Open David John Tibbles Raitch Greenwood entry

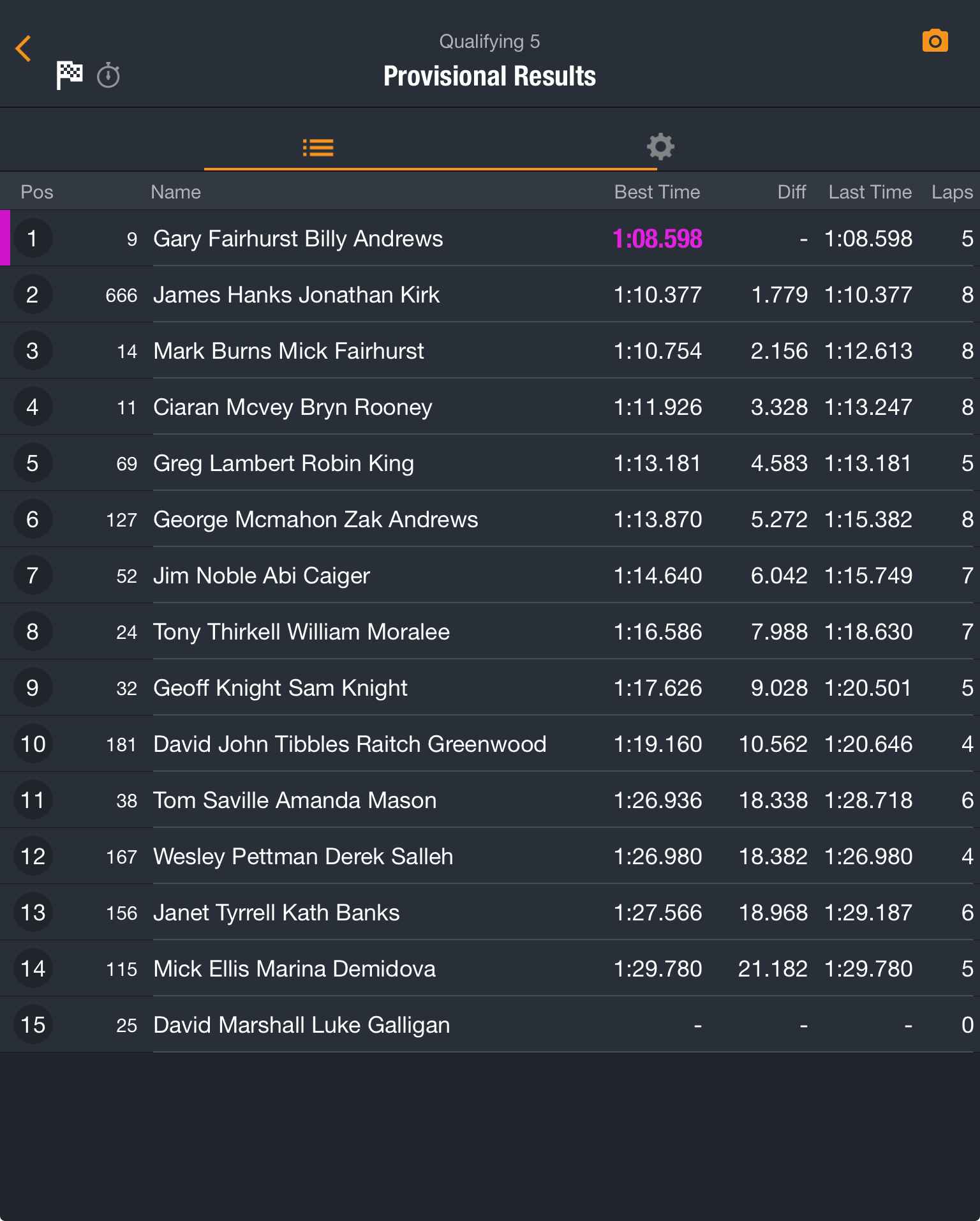490,744
